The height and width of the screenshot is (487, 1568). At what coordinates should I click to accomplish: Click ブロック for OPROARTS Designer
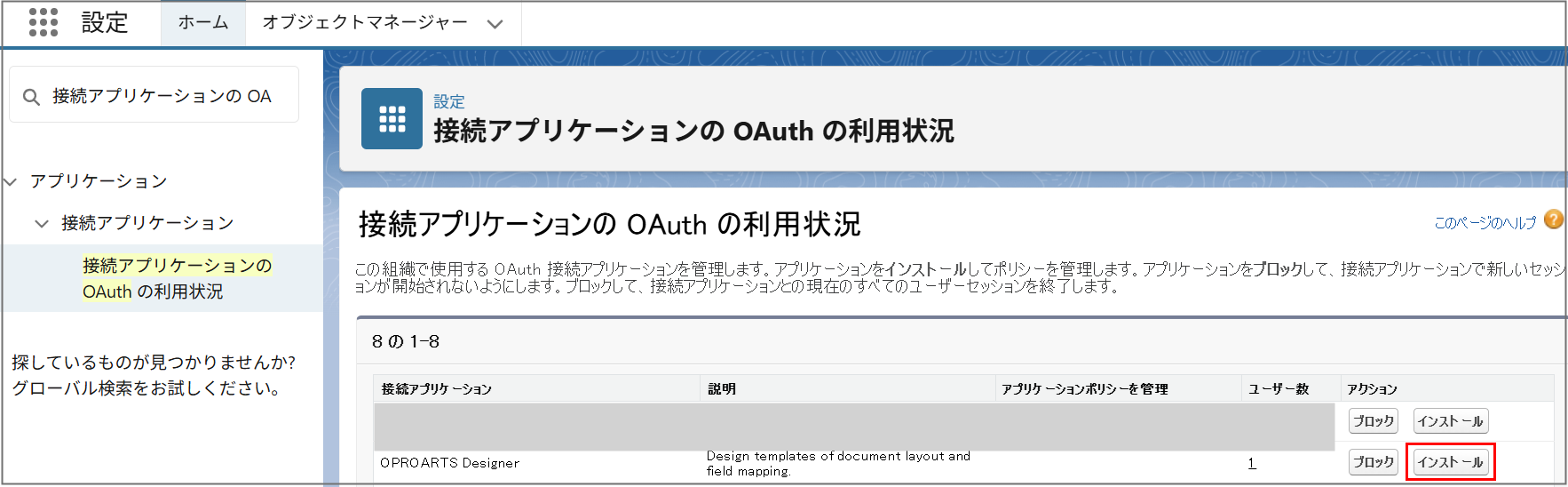pyautogui.click(x=1373, y=462)
